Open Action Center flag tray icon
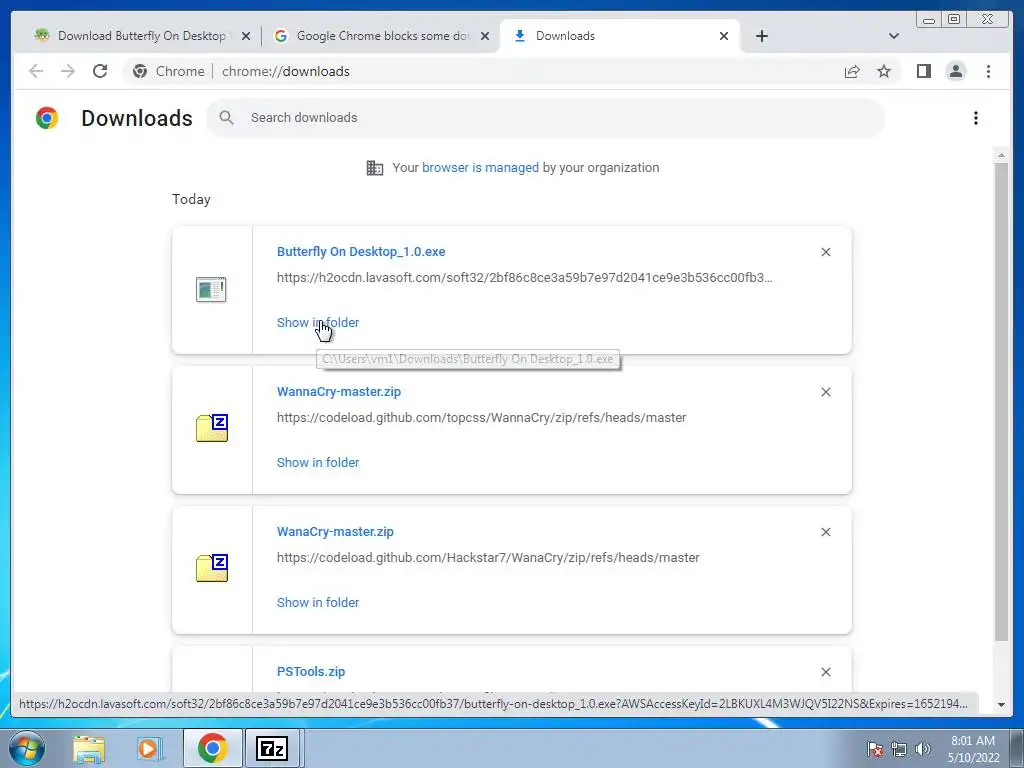1024x768 pixels. pyautogui.click(x=875, y=749)
